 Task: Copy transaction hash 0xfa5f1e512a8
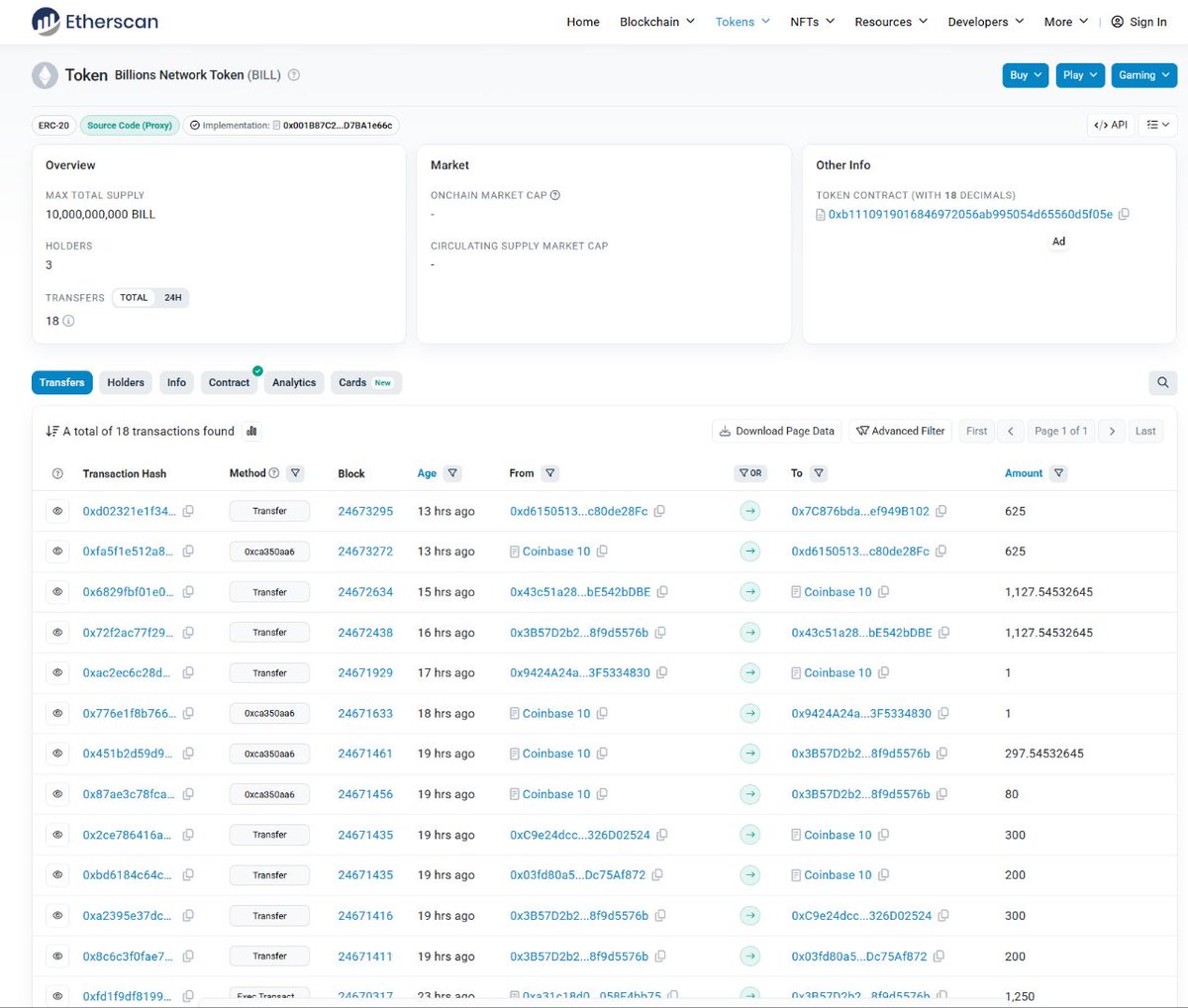click(188, 552)
